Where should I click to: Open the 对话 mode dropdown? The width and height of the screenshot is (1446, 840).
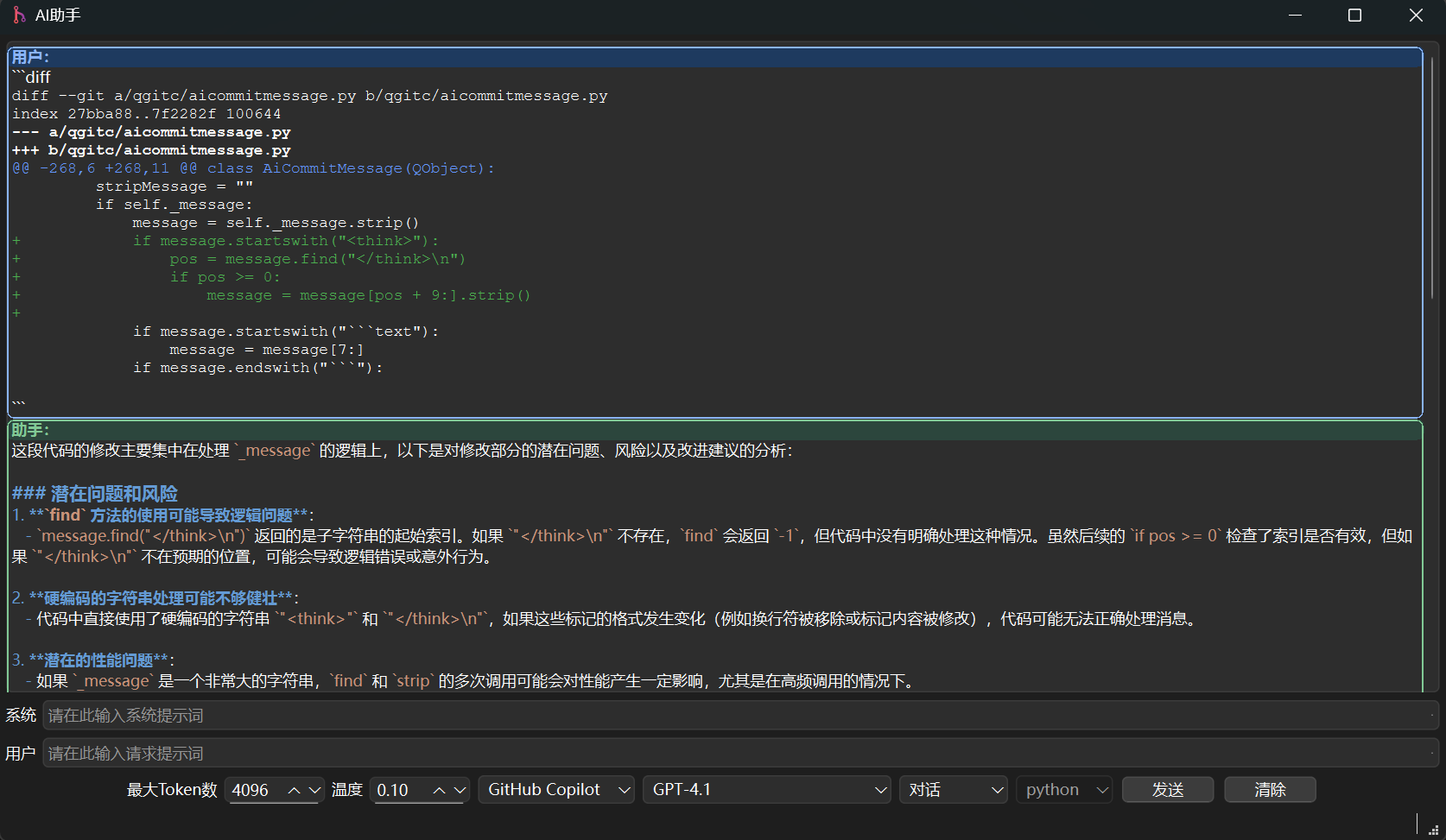pos(954,790)
